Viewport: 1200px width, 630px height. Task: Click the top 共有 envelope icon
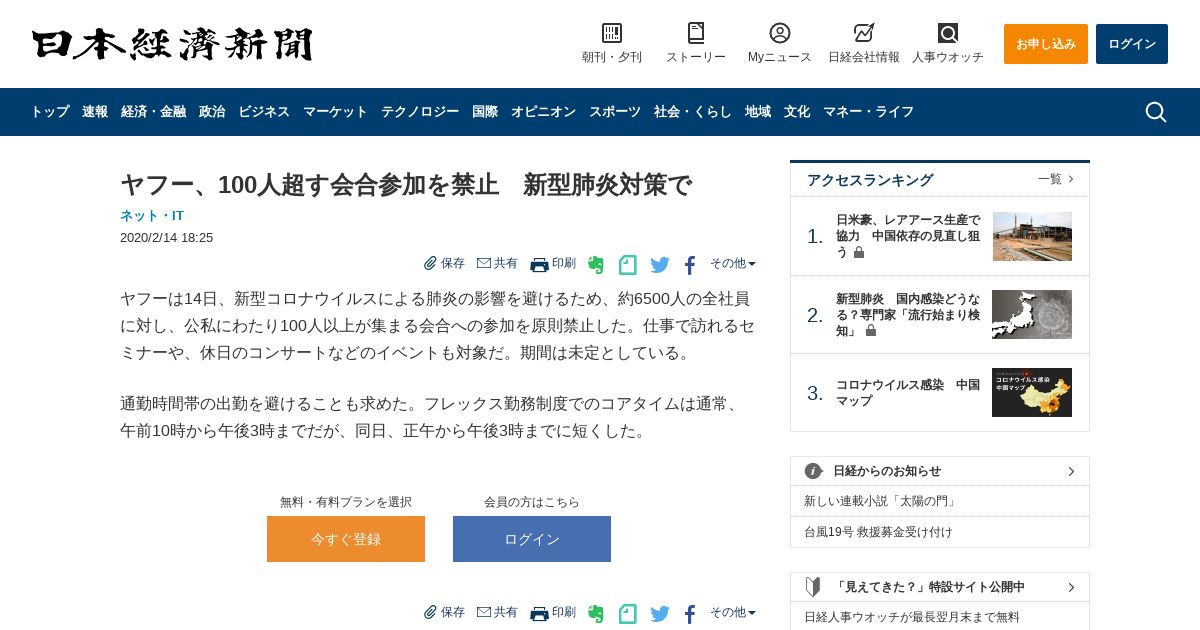point(484,263)
